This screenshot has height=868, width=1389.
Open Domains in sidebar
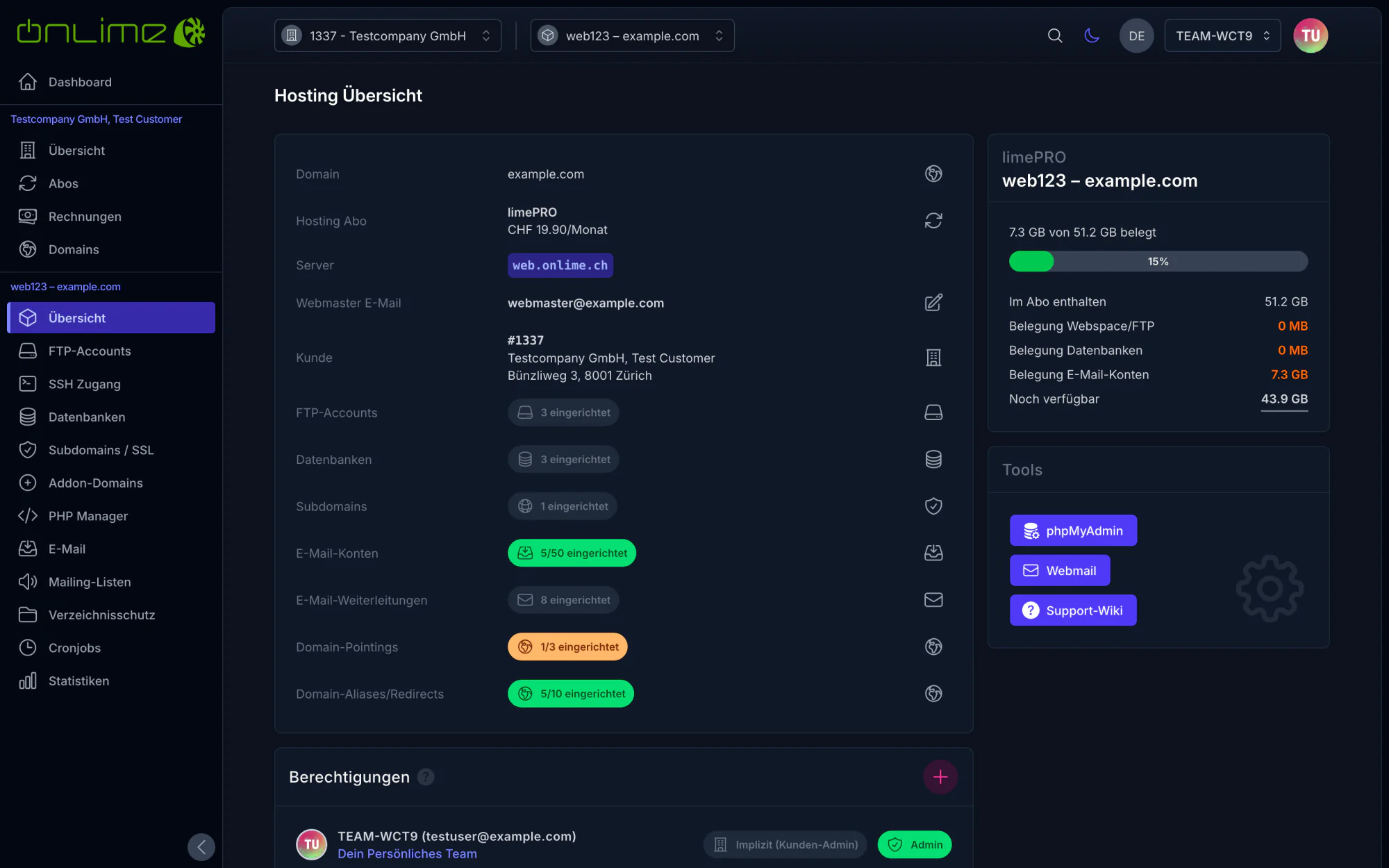pos(111,249)
